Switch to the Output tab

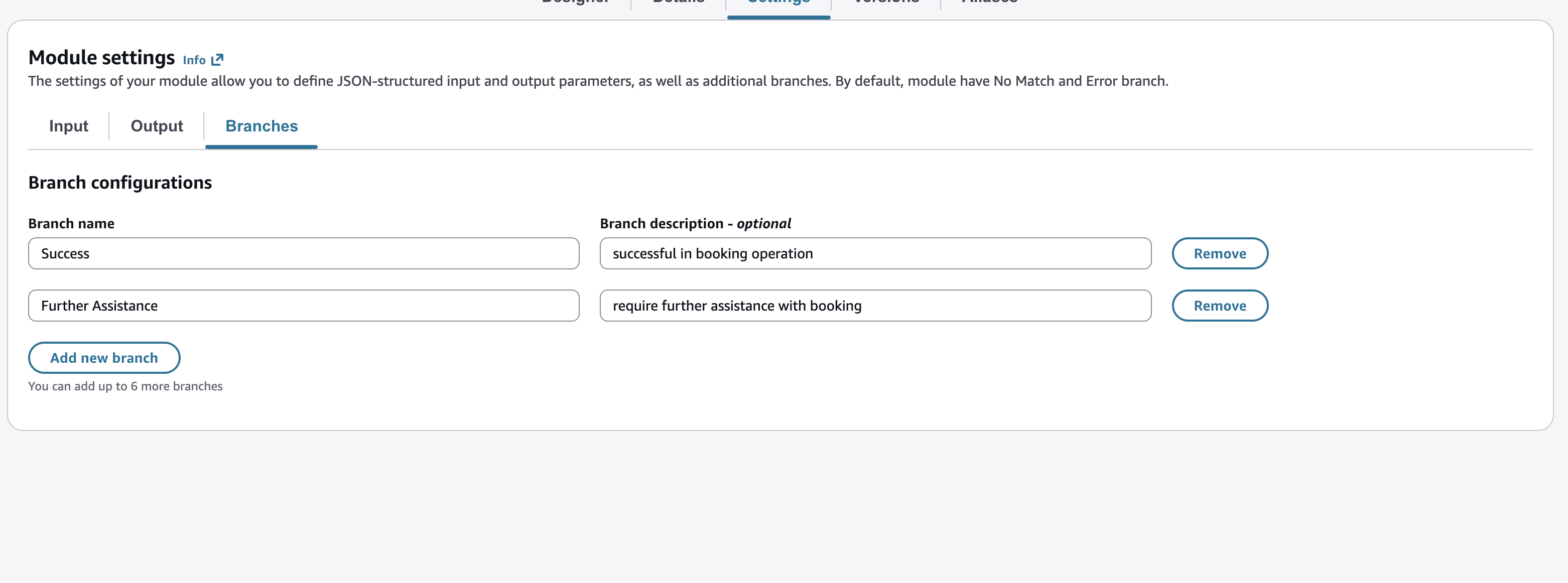[157, 126]
